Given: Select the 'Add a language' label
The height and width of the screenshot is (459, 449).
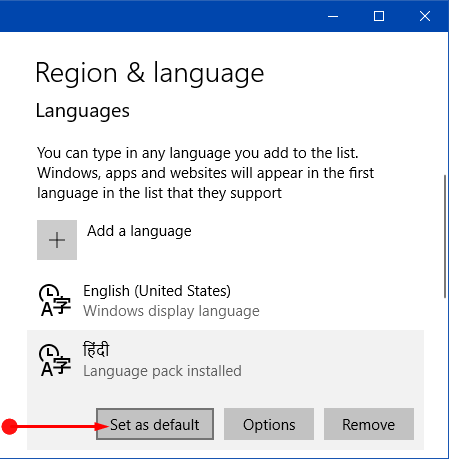Looking at the screenshot, I should point(139,231).
